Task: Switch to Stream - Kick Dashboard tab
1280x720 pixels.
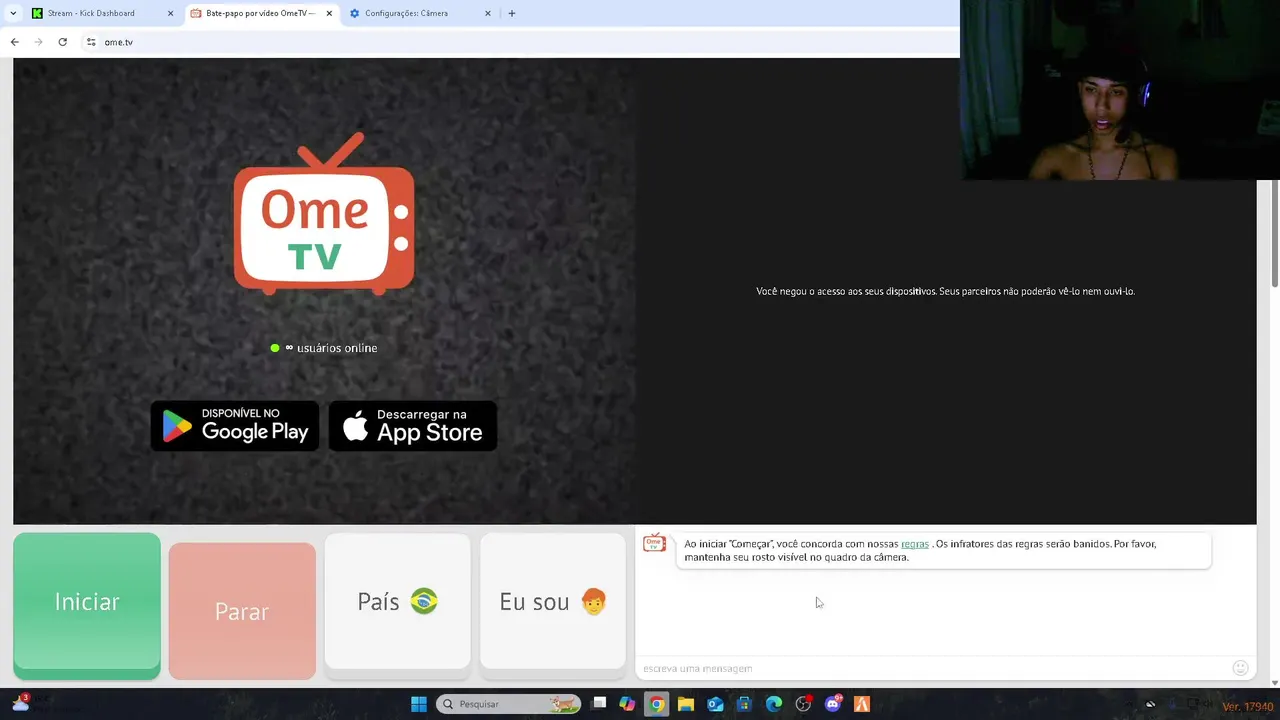Action: (x=100, y=13)
